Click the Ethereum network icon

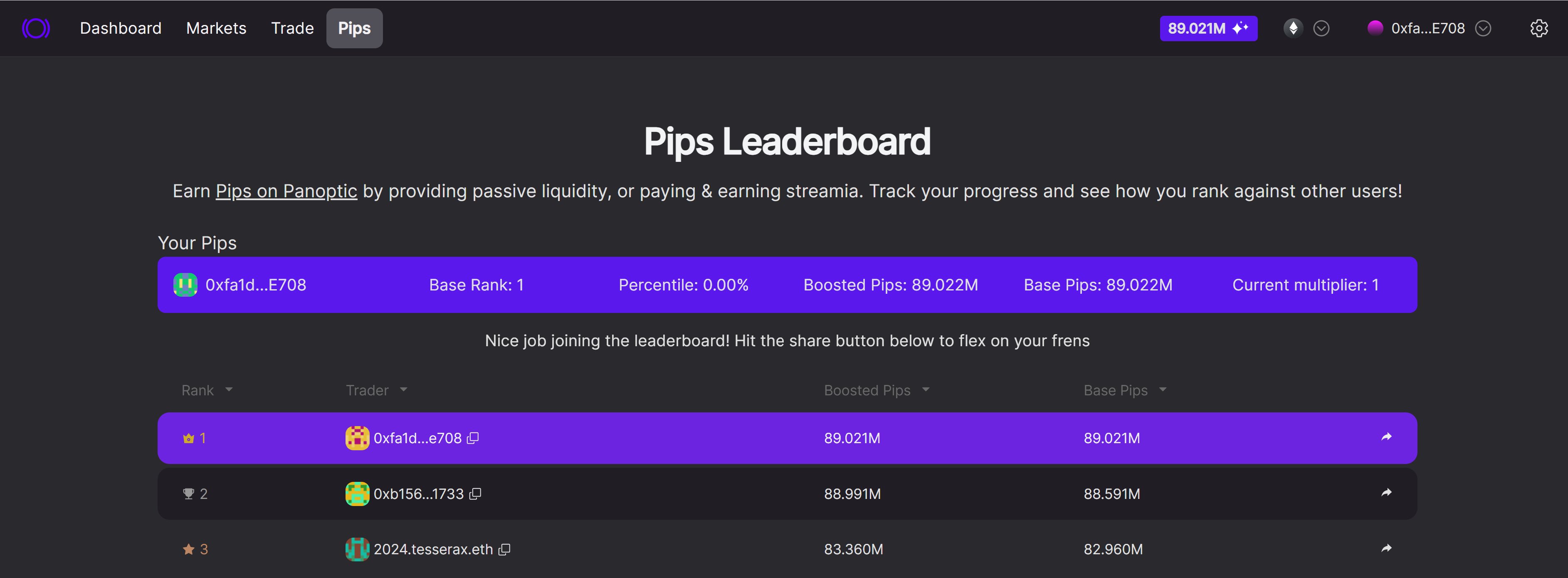click(1293, 28)
